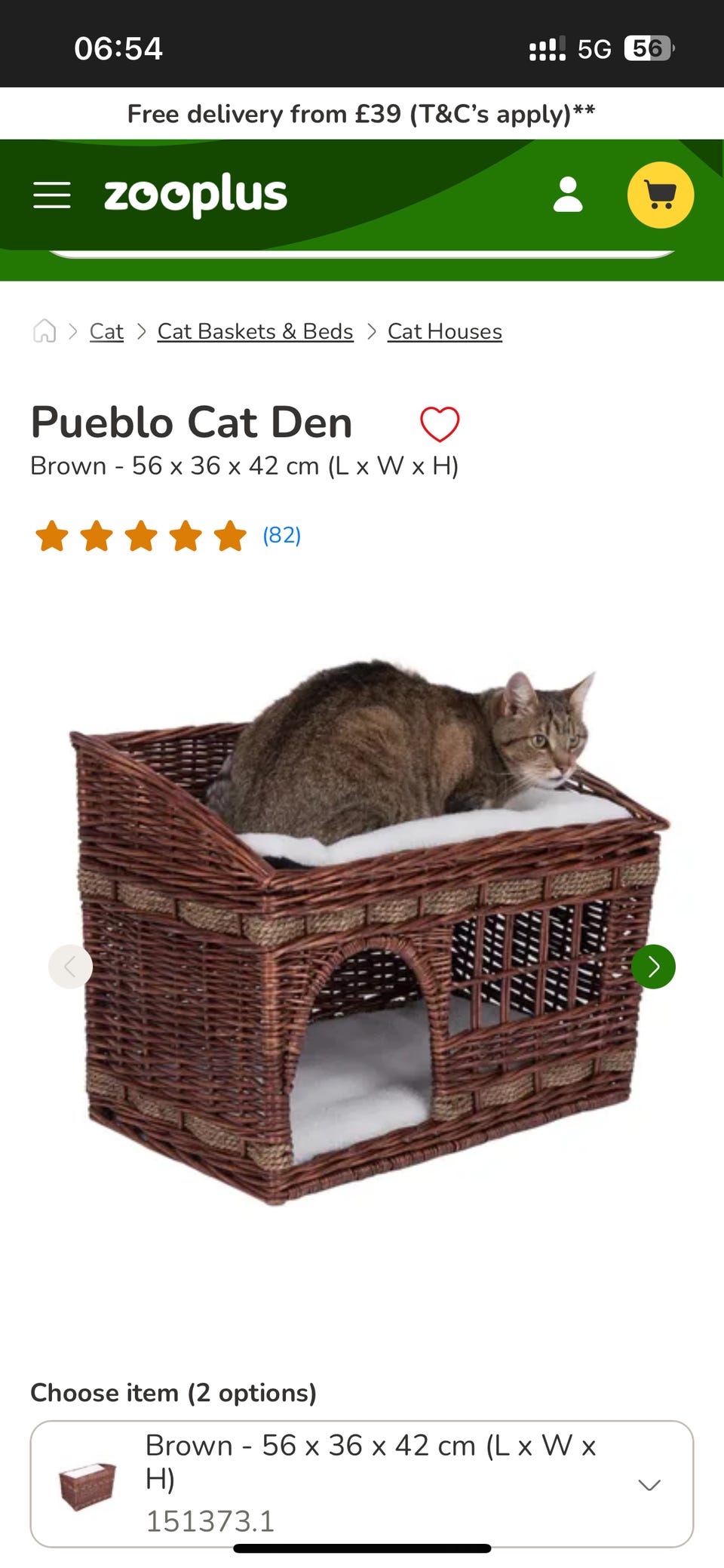Add Pueblo Cat Den to wishlist heart
Screen dimensions: 724x1568
[440, 423]
